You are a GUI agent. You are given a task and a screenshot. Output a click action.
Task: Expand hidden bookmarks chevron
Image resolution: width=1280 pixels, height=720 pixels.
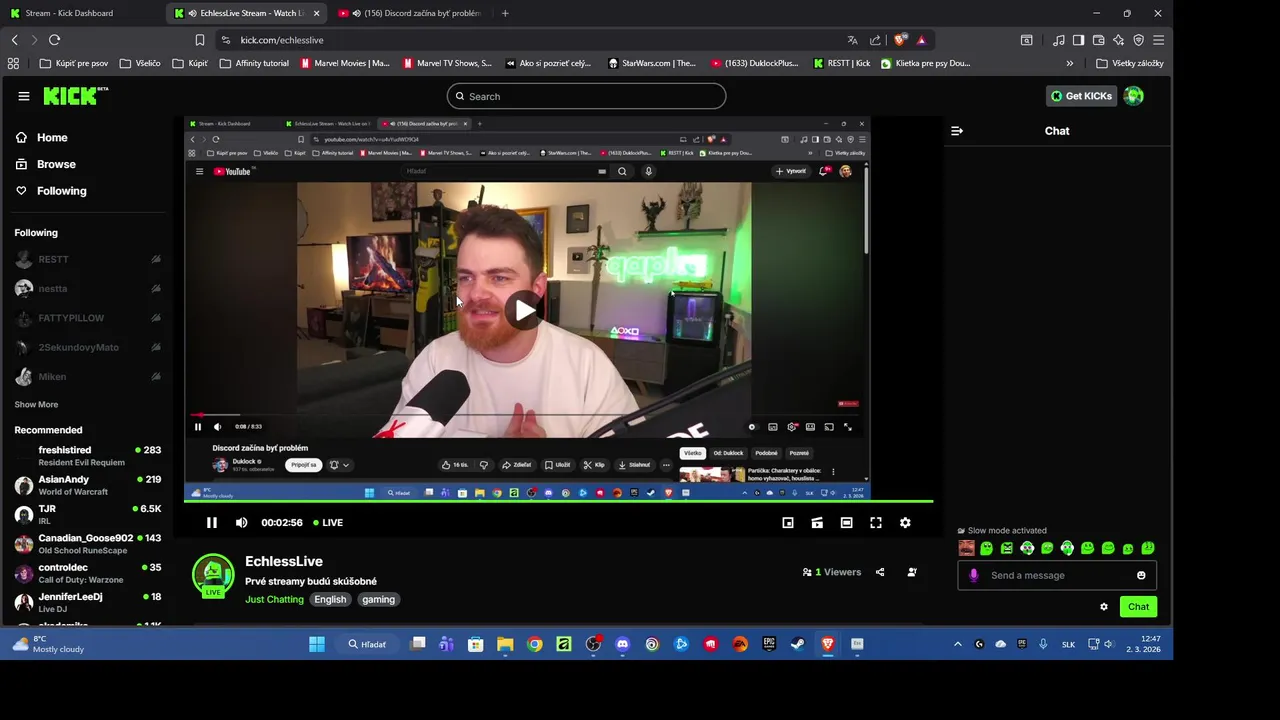(x=1069, y=63)
